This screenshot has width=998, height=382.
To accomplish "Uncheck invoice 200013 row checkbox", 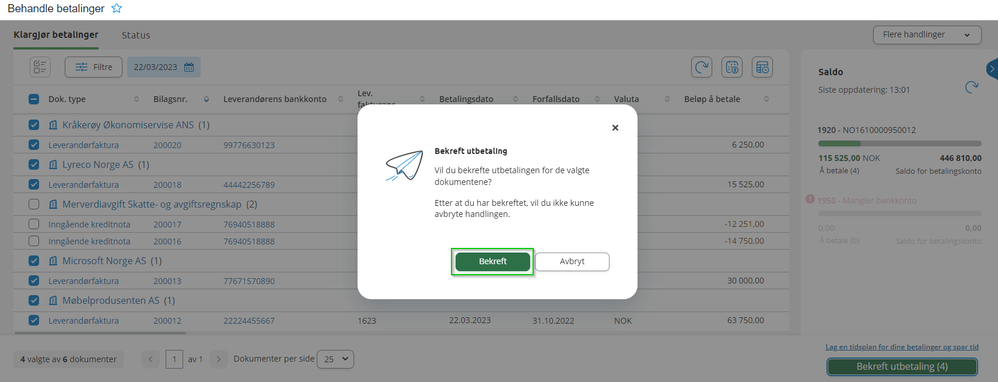I will click(34, 281).
